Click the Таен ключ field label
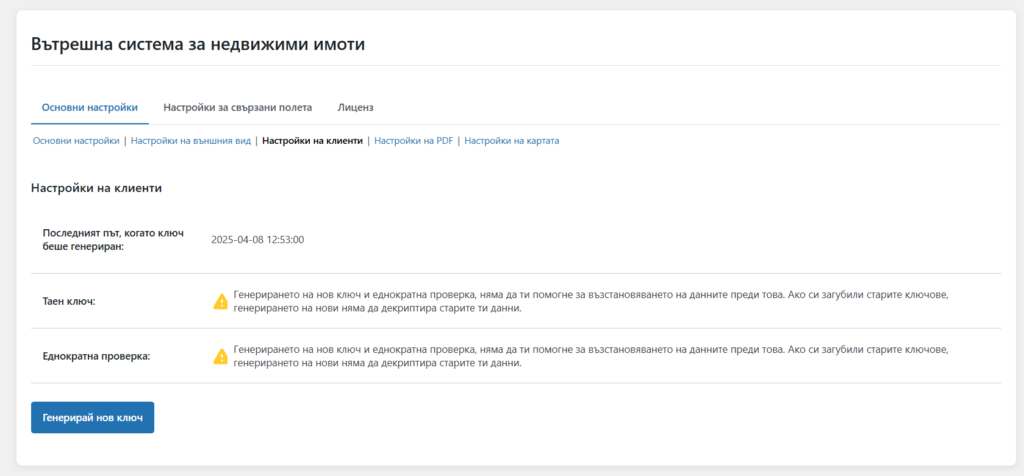 pos(69,301)
